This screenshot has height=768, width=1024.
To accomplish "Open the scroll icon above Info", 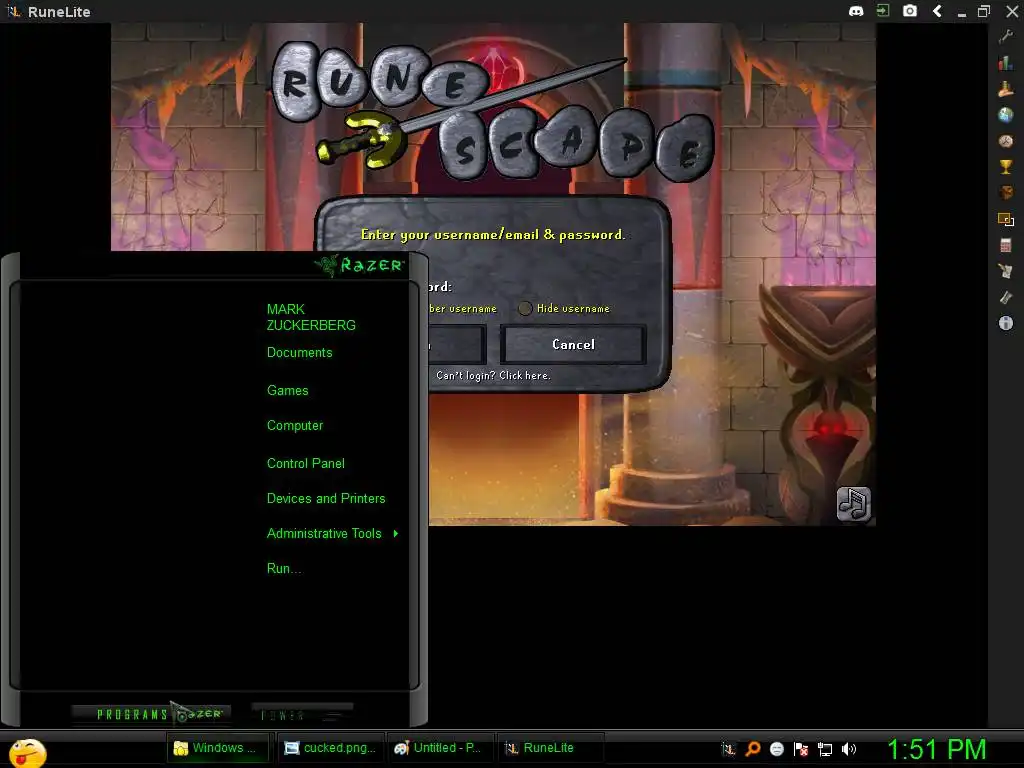I will tap(1006, 297).
